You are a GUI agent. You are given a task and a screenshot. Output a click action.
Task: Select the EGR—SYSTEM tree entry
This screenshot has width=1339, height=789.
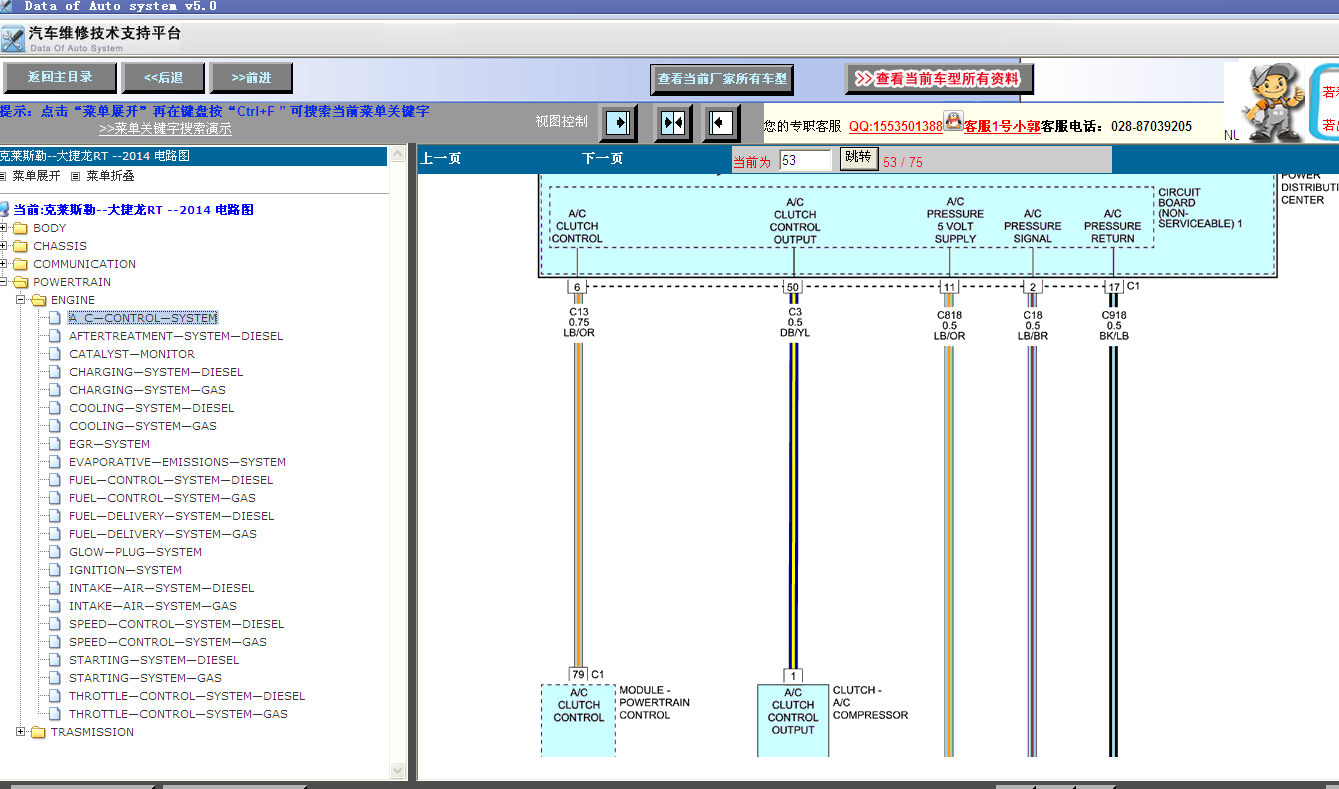tap(109, 444)
